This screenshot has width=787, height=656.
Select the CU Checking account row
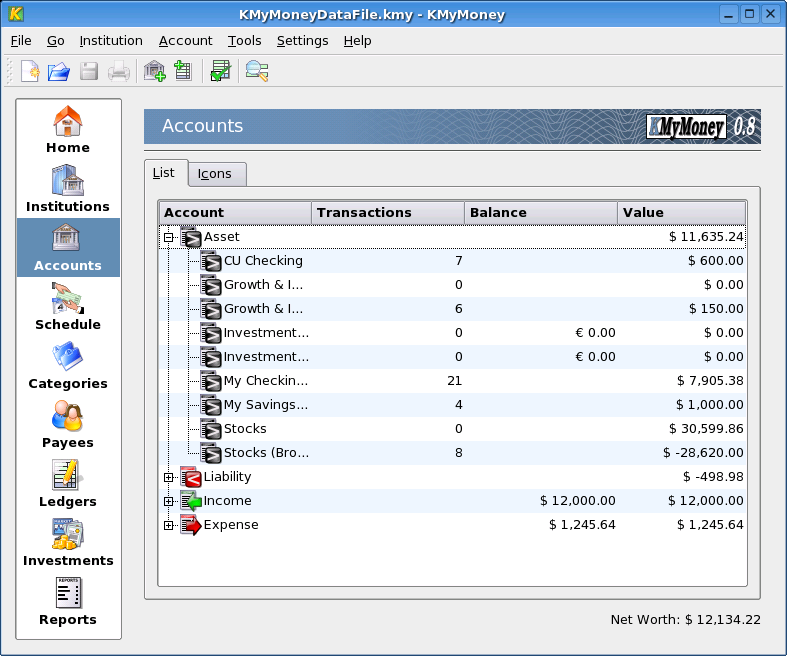click(453, 261)
